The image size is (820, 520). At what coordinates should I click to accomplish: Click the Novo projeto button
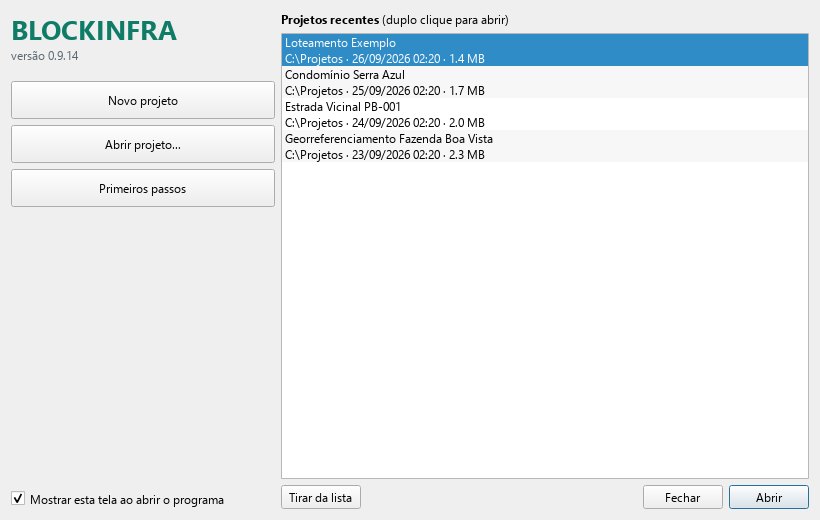pos(143,100)
